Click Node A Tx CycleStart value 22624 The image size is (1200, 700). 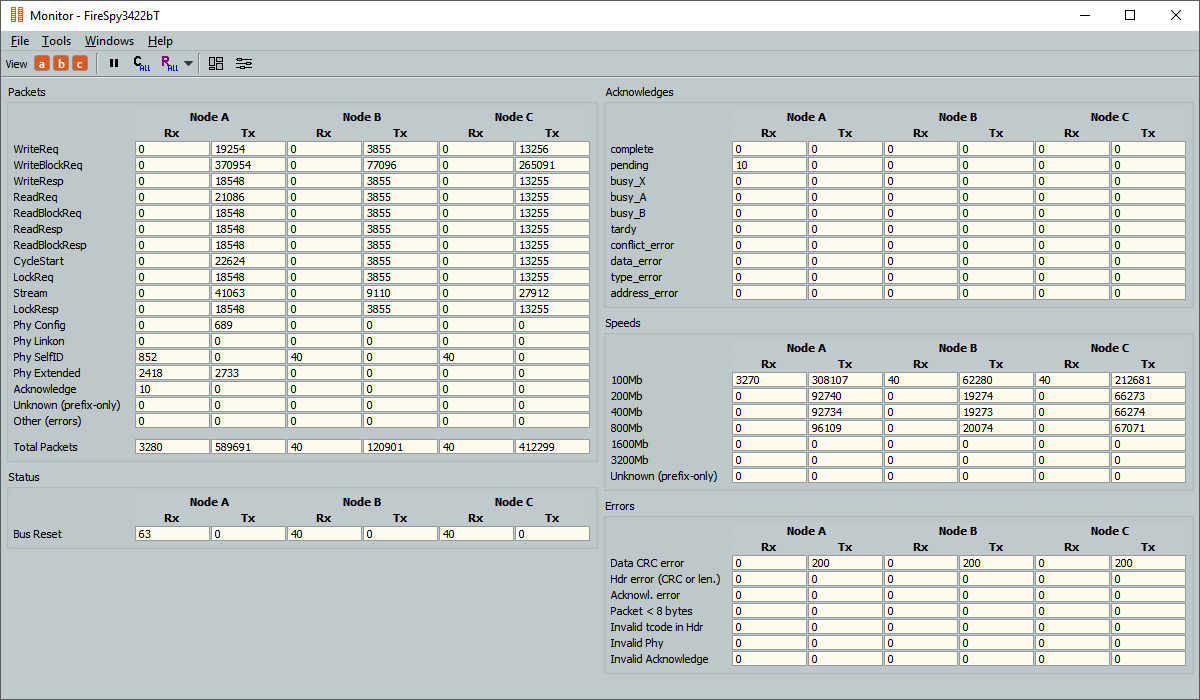[x=248, y=261]
